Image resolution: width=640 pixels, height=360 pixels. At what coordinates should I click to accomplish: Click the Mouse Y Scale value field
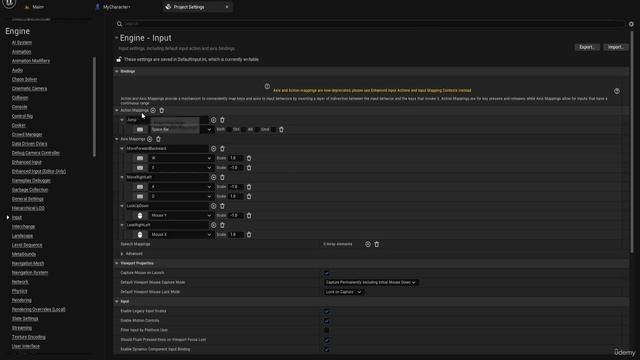pyautogui.click(x=236, y=216)
